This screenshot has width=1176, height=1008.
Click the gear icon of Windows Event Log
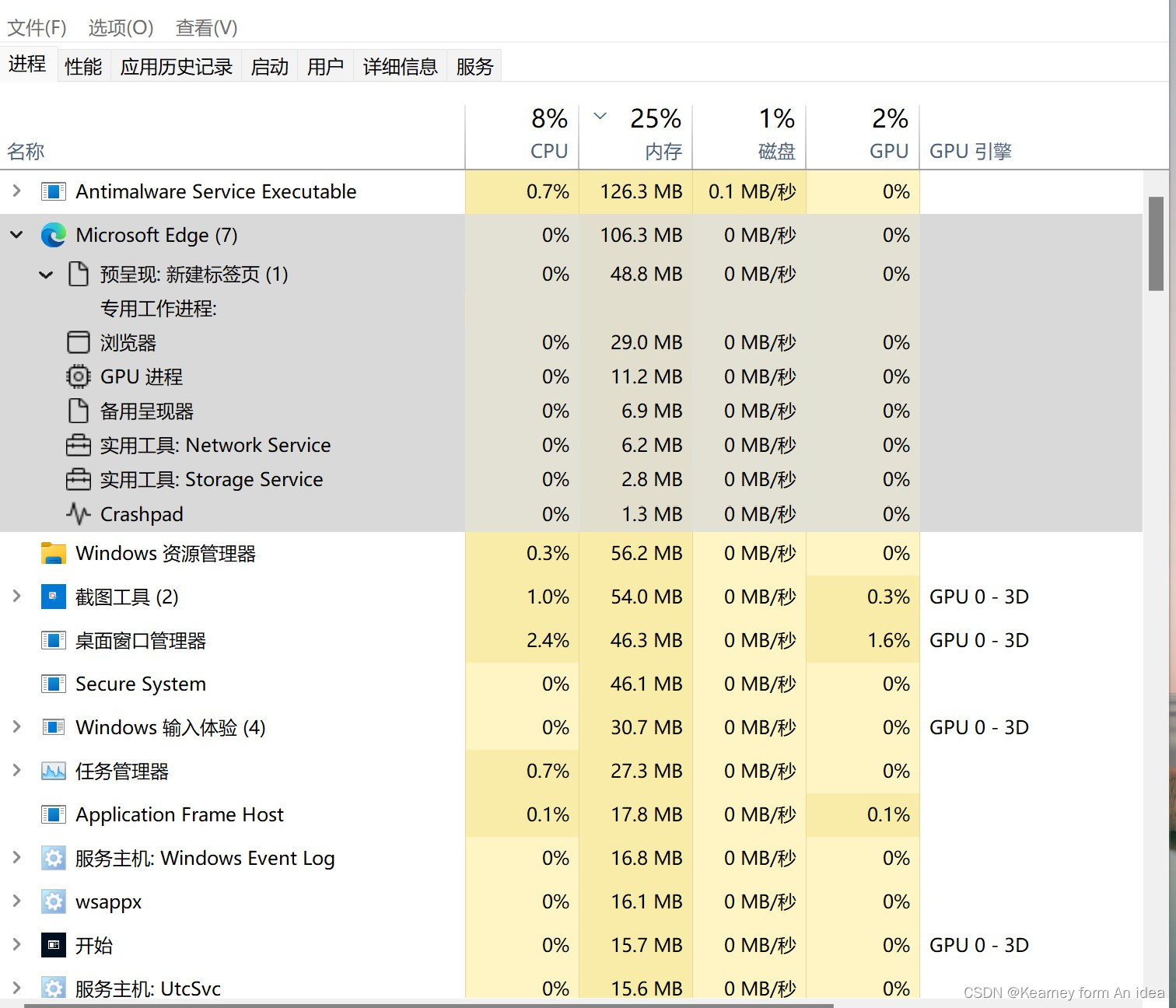53,858
